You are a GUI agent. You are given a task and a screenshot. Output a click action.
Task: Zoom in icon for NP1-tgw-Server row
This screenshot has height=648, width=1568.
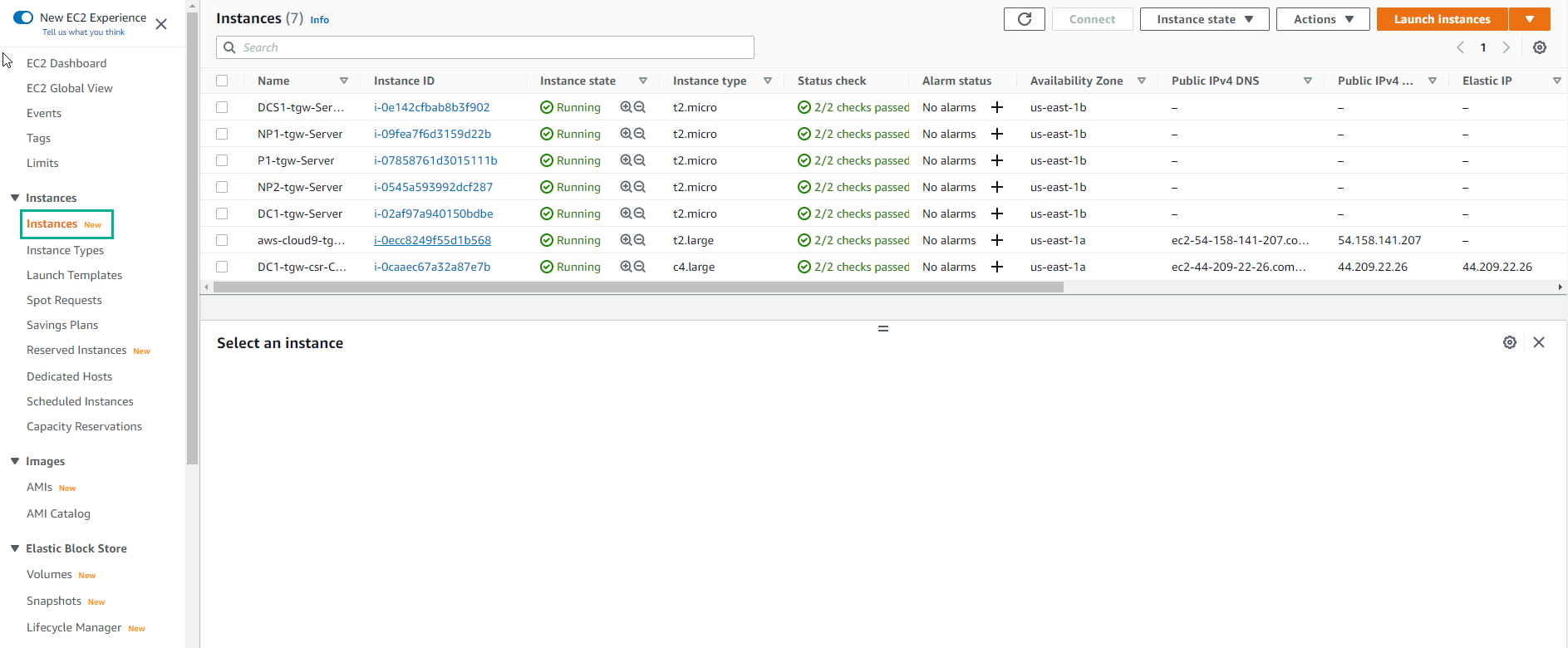pos(627,134)
